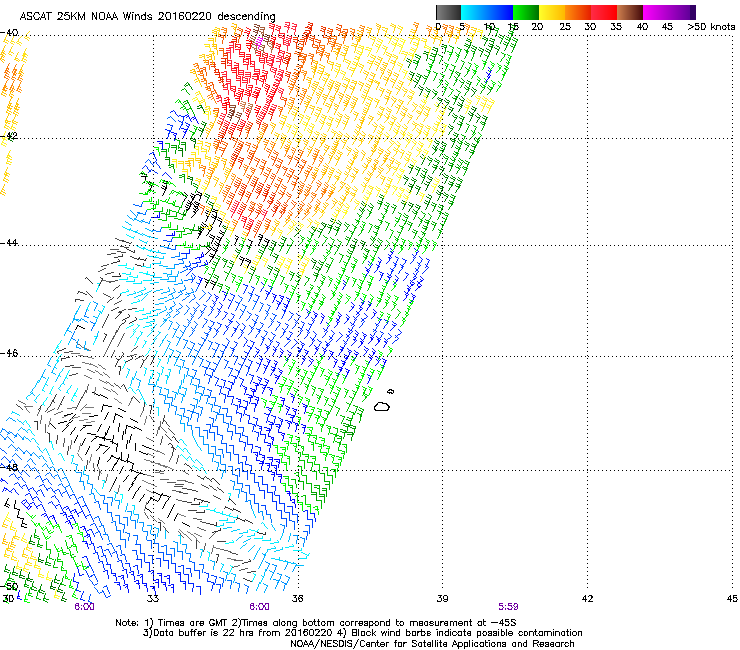Click the gray 0-5 knots legend swatch
The height and width of the screenshot is (650, 740).
(x=448, y=12)
